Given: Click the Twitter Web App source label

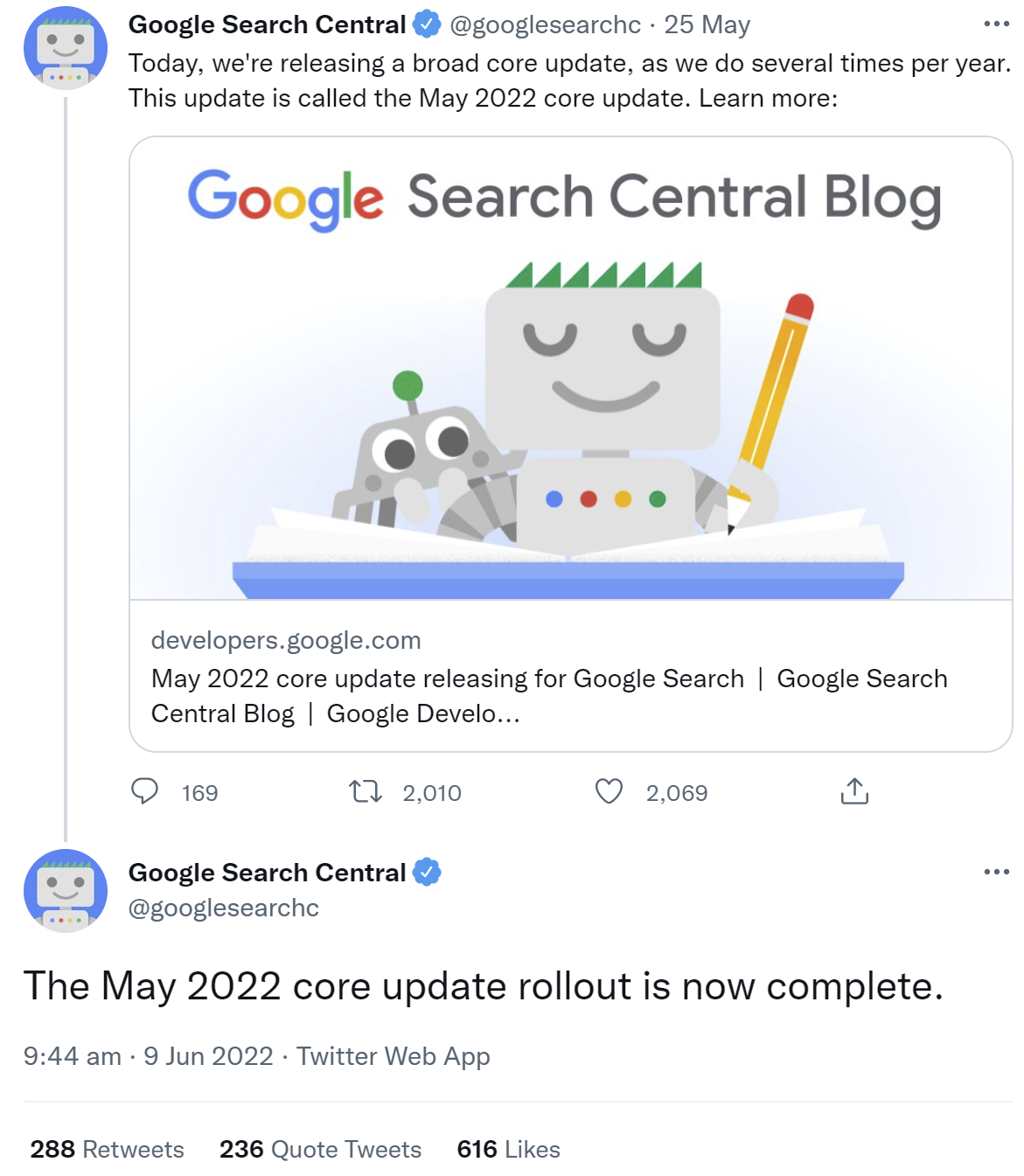Looking at the screenshot, I should pos(394,1056).
